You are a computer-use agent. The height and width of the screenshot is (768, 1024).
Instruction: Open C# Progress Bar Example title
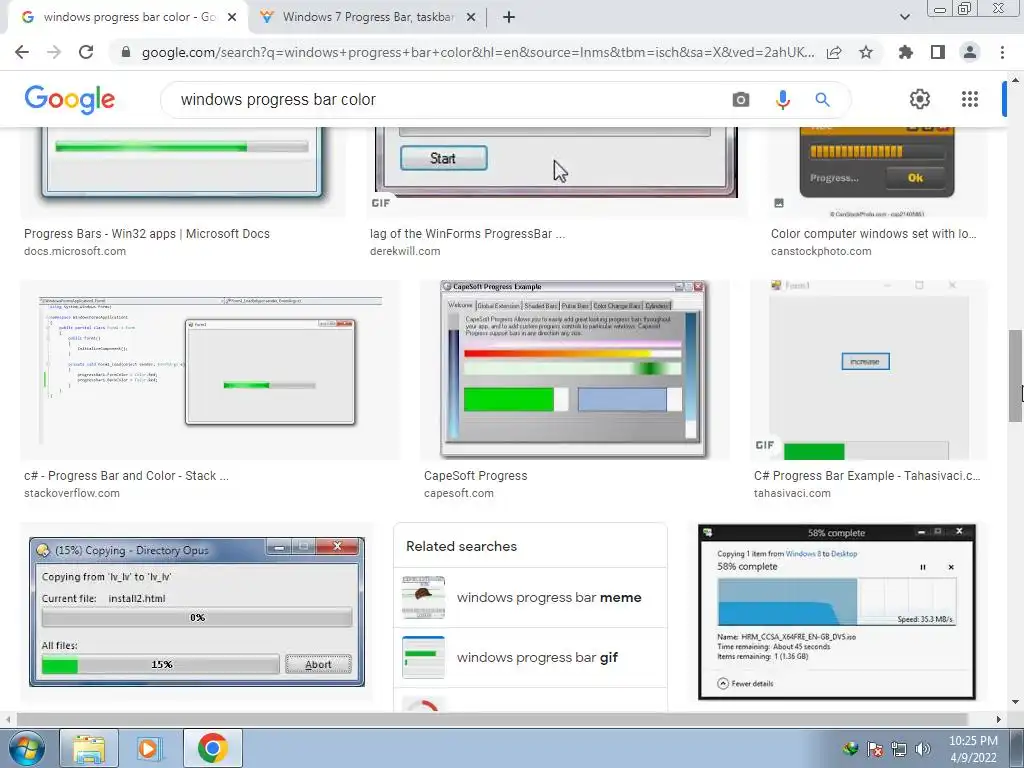(867, 476)
